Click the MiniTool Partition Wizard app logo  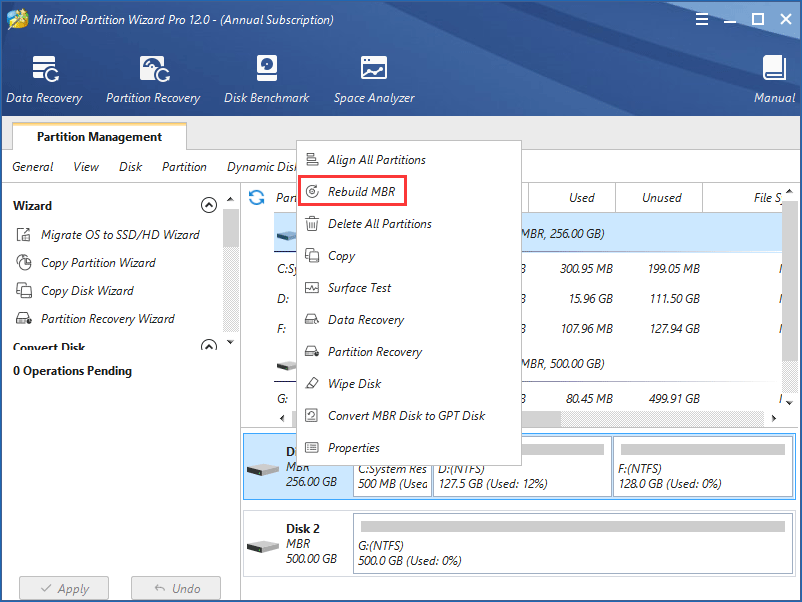17,19
